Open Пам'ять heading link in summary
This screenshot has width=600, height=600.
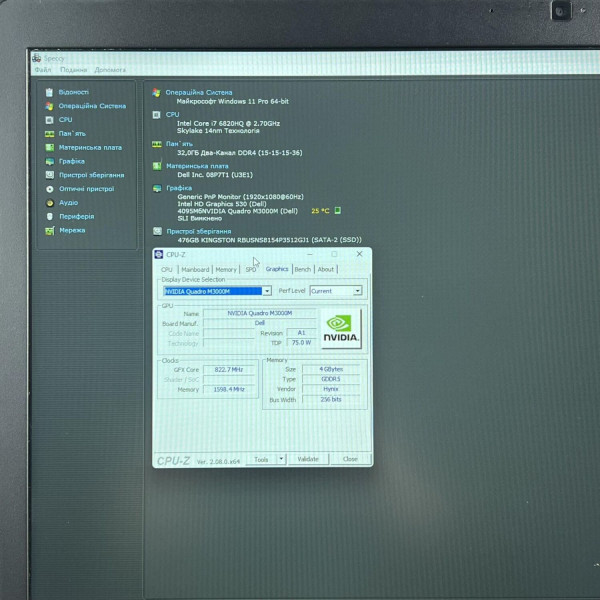click(179, 144)
